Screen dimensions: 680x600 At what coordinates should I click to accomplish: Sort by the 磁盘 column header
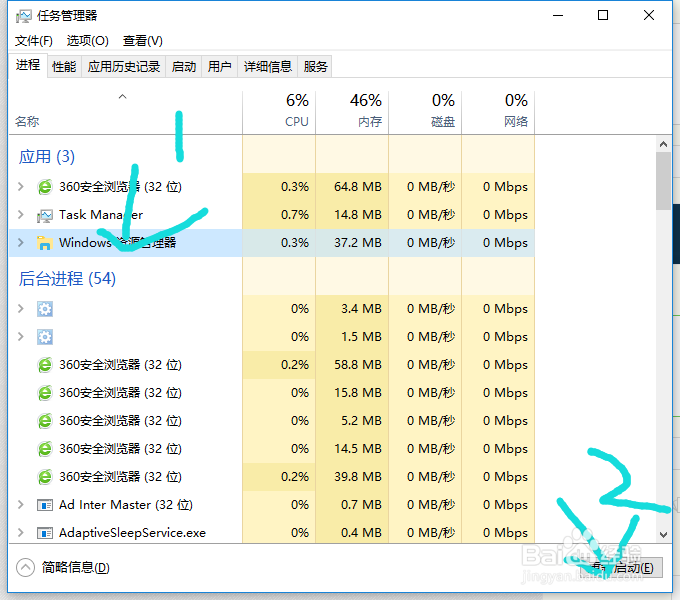pyautogui.click(x=425, y=113)
